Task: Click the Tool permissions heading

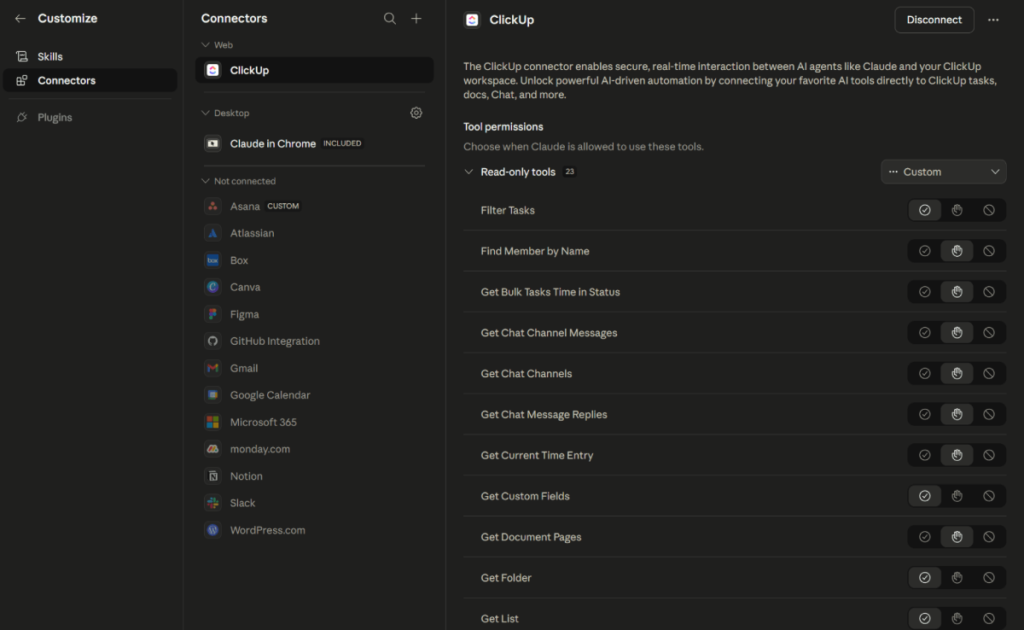Action: 503,127
